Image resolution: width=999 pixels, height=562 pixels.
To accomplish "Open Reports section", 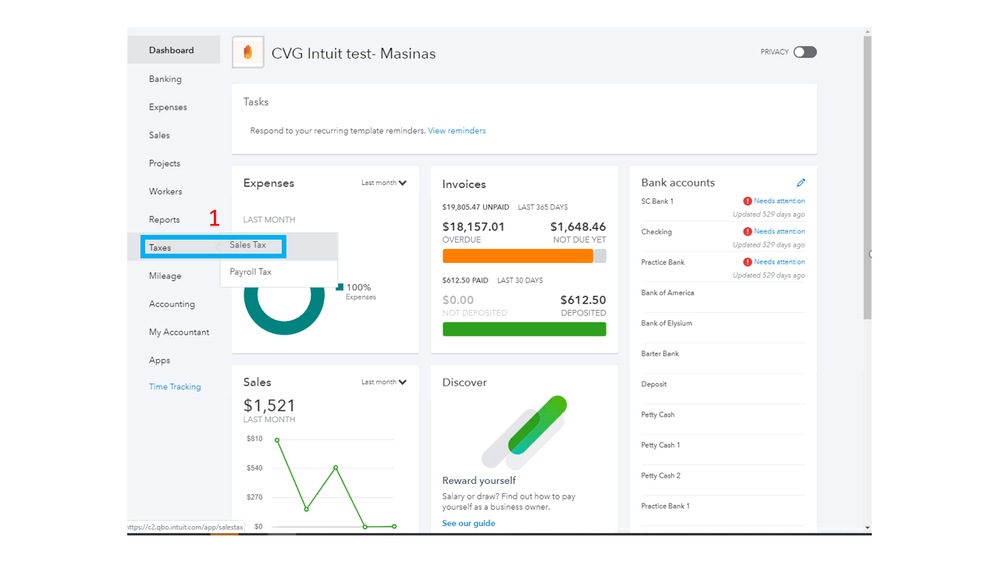I will [x=164, y=219].
